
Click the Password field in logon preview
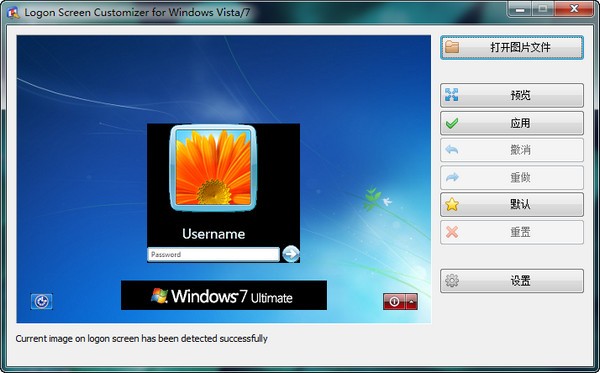tap(214, 254)
